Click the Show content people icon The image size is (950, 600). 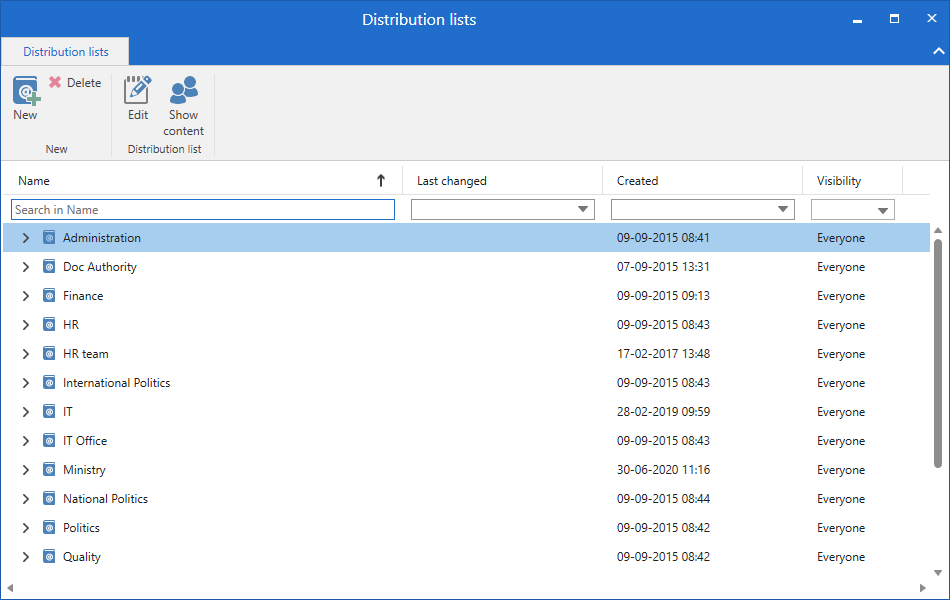click(184, 90)
